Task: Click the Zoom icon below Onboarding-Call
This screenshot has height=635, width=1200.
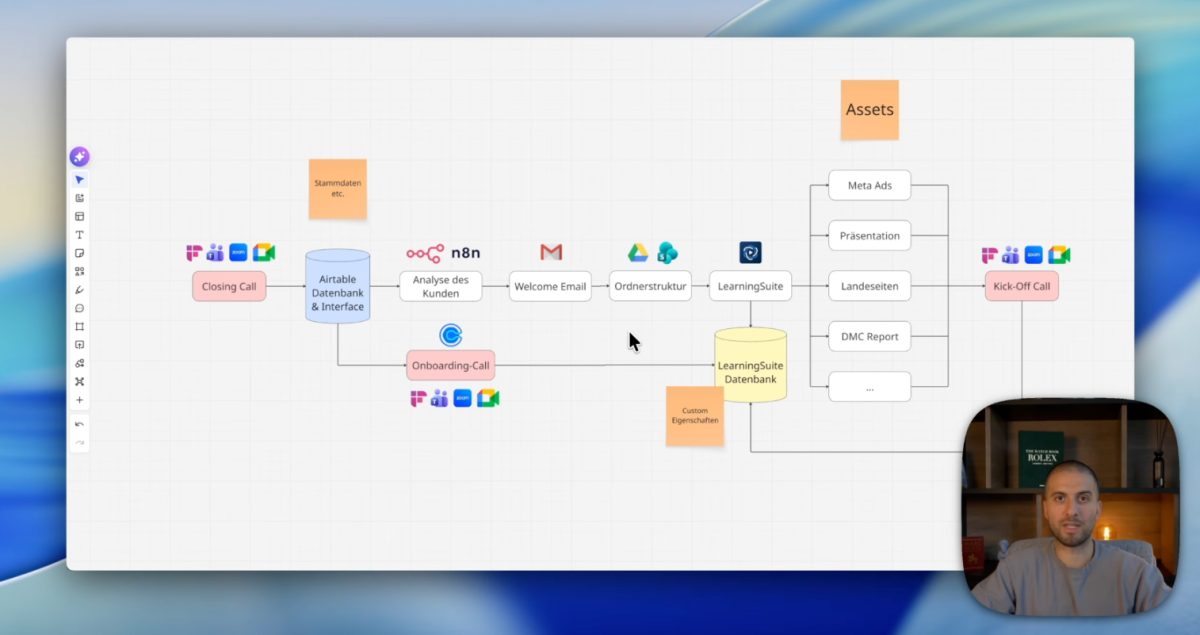Action: point(462,398)
